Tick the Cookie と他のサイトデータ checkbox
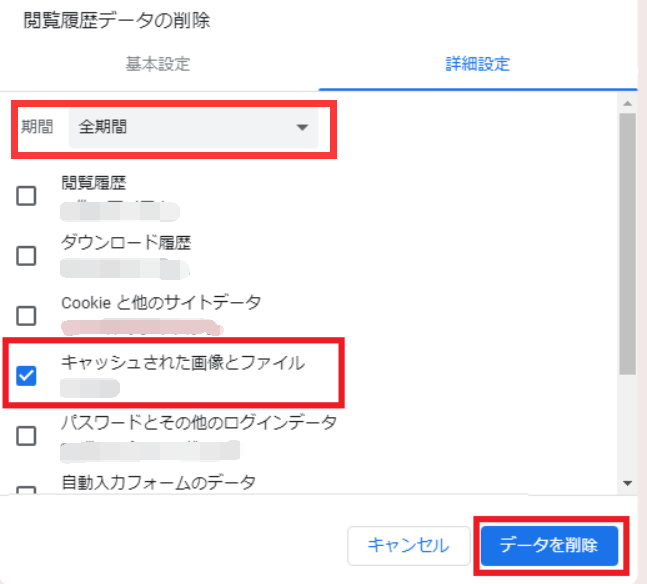This screenshot has height=584, width=647. point(27,316)
